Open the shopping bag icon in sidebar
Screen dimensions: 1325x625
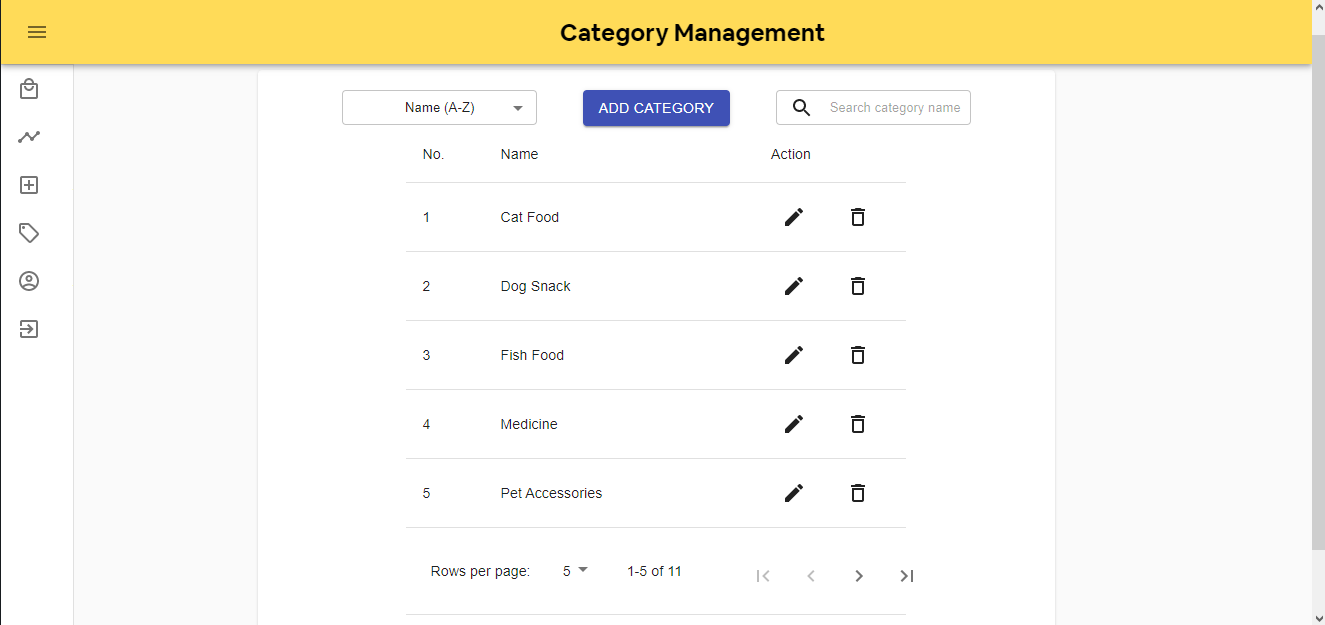point(29,88)
